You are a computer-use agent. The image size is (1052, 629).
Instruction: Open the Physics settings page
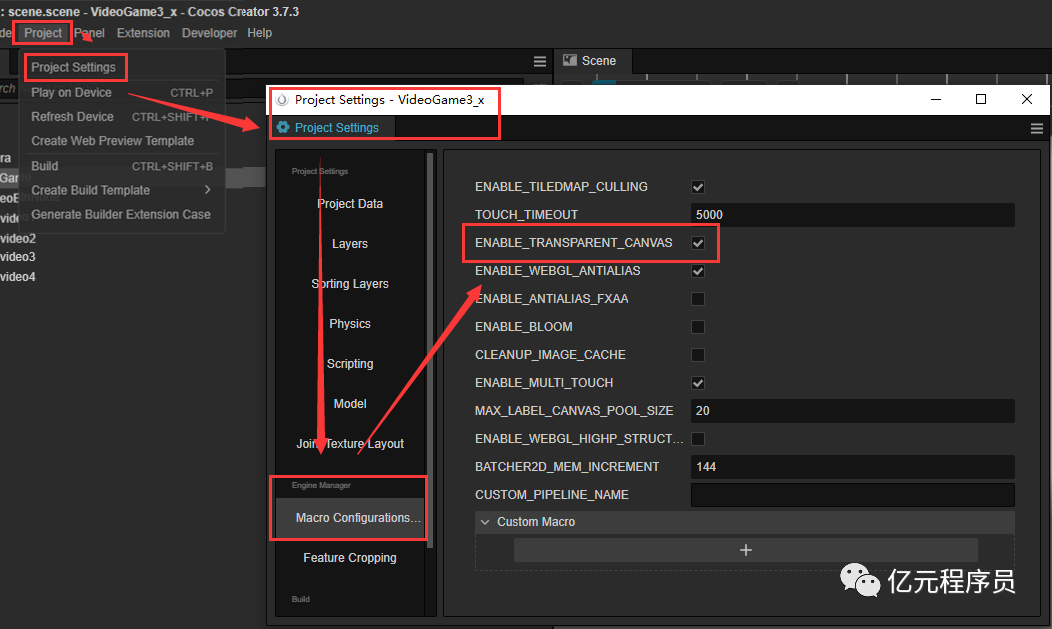click(x=350, y=324)
